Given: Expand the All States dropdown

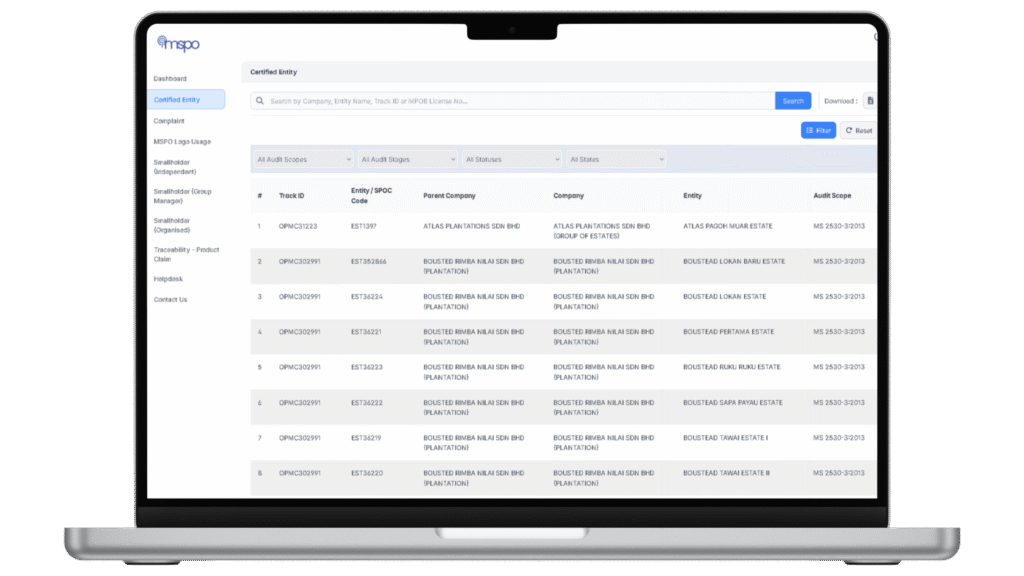Looking at the screenshot, I should pyautogui.click(x=615, y=159).
